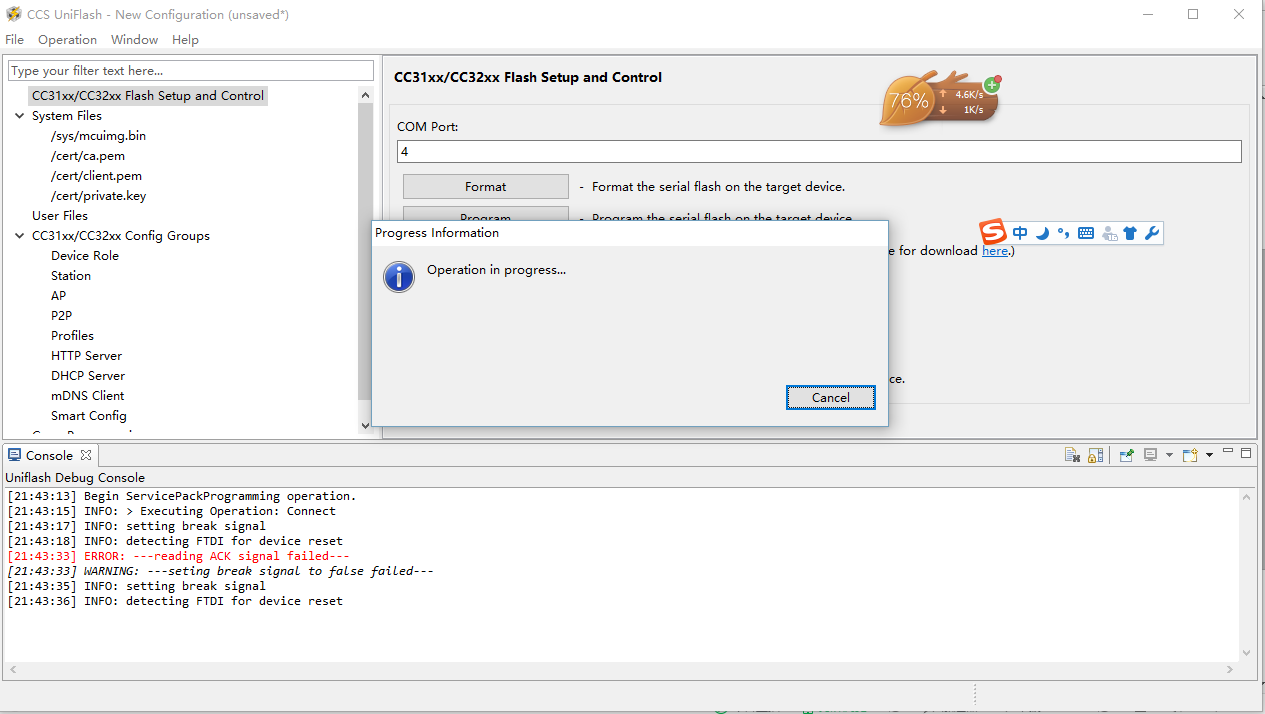Select the Profiles config item

pyautogui.click(x=72, y=336)
